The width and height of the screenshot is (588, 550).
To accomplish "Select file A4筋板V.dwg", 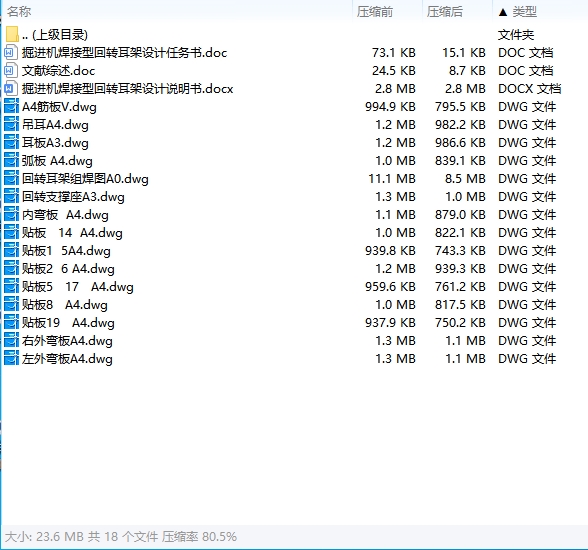I will point(59,107).
